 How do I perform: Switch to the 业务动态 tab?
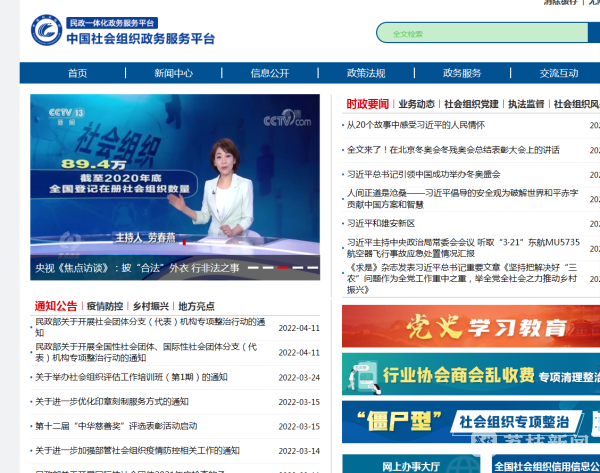point(416,104)
